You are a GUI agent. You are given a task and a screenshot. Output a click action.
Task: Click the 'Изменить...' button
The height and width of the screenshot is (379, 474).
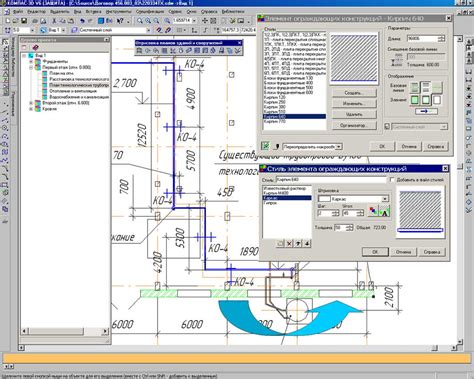point(354,104)
